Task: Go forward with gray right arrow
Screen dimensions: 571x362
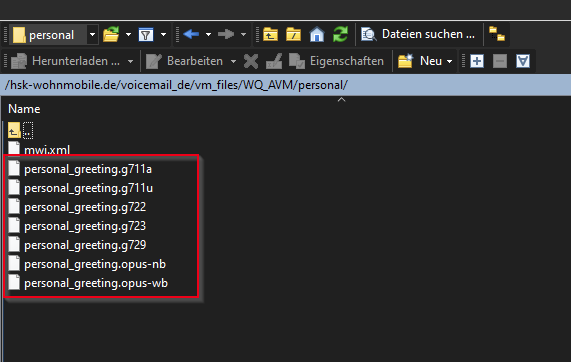Action: point(226,35)
